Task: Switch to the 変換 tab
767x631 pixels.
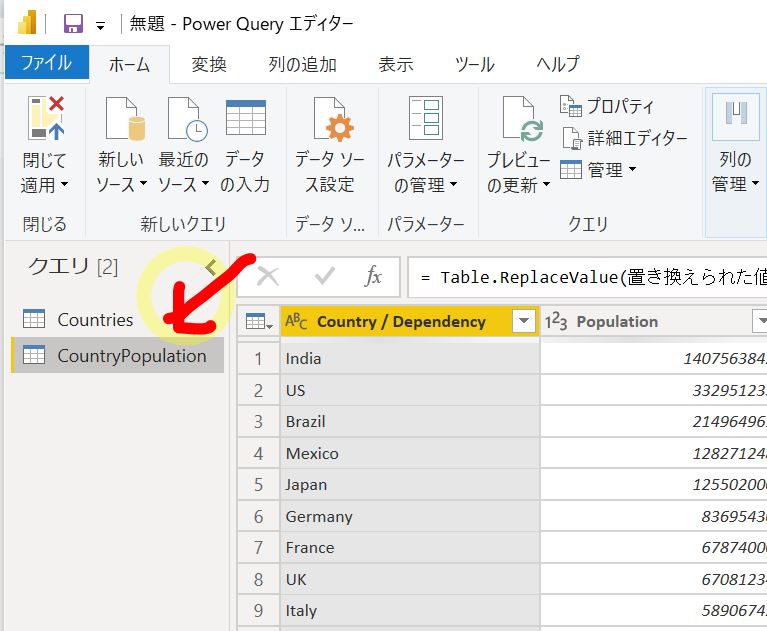Action: pos(209,64)
